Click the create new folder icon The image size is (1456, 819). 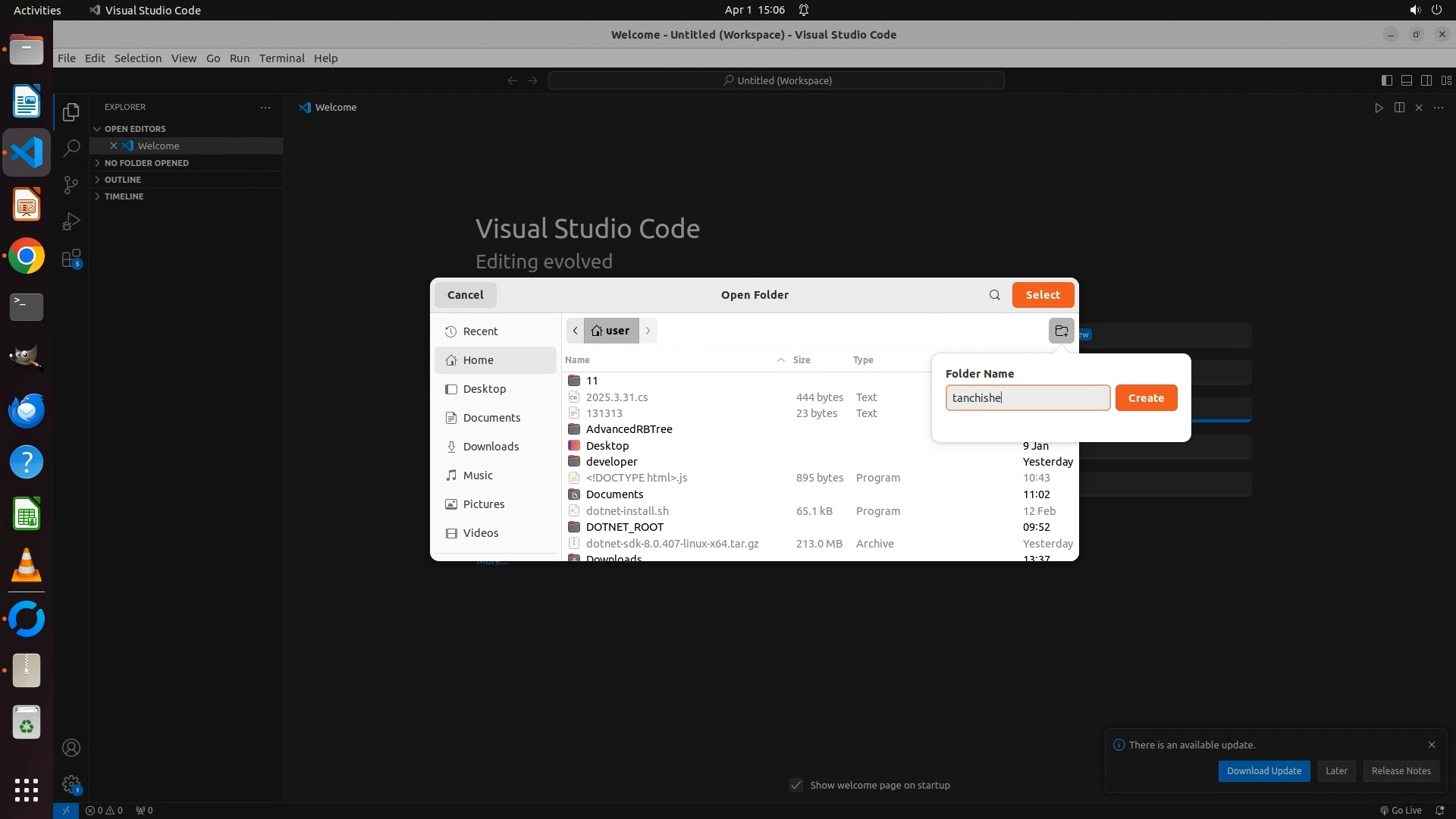point(1061,331)
